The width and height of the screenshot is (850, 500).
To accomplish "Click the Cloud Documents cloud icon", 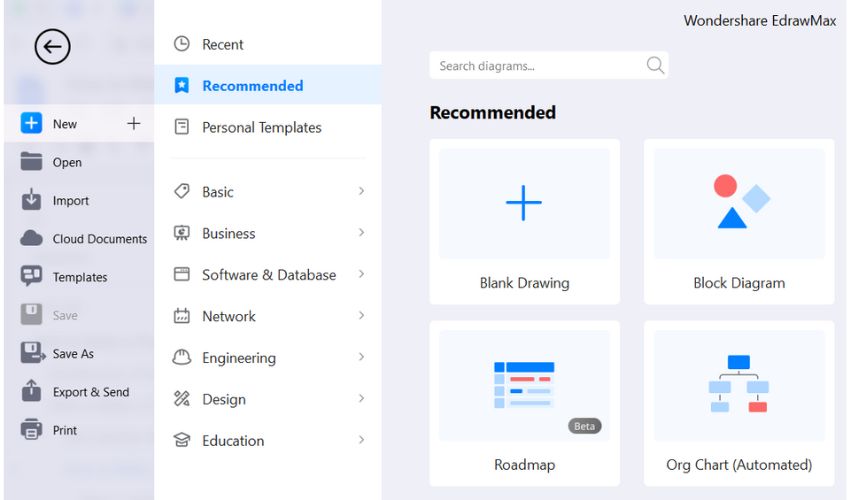I will [x=32, y=239].
